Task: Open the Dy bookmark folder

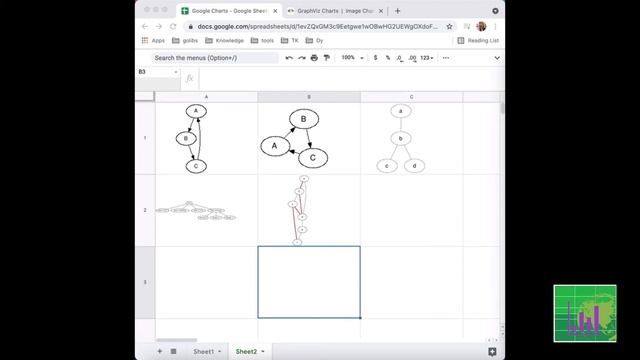Action: pyautogui.click(x=314, y=40)
